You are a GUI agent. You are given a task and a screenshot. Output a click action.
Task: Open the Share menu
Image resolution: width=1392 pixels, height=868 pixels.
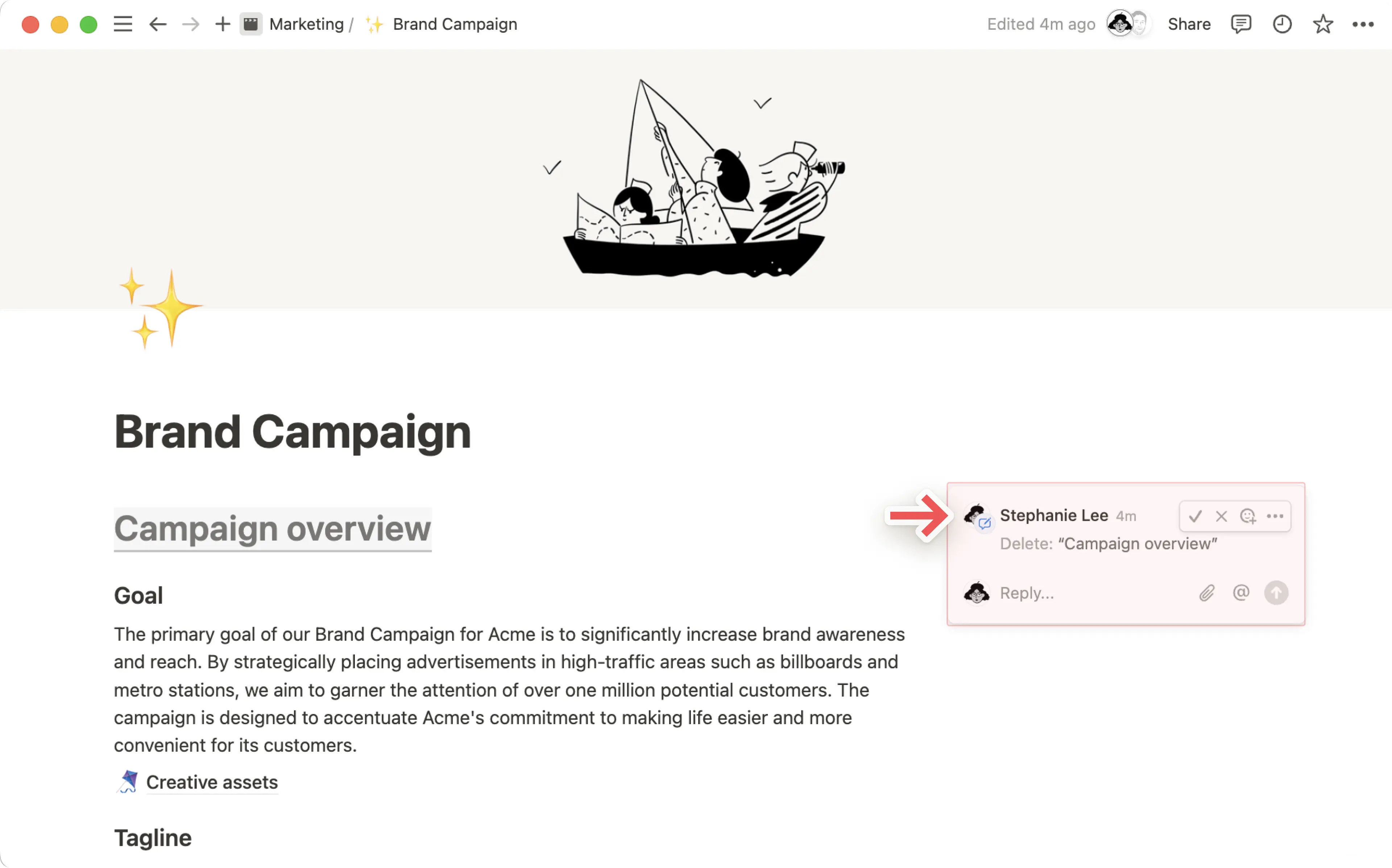click(x=1189, y=24)
